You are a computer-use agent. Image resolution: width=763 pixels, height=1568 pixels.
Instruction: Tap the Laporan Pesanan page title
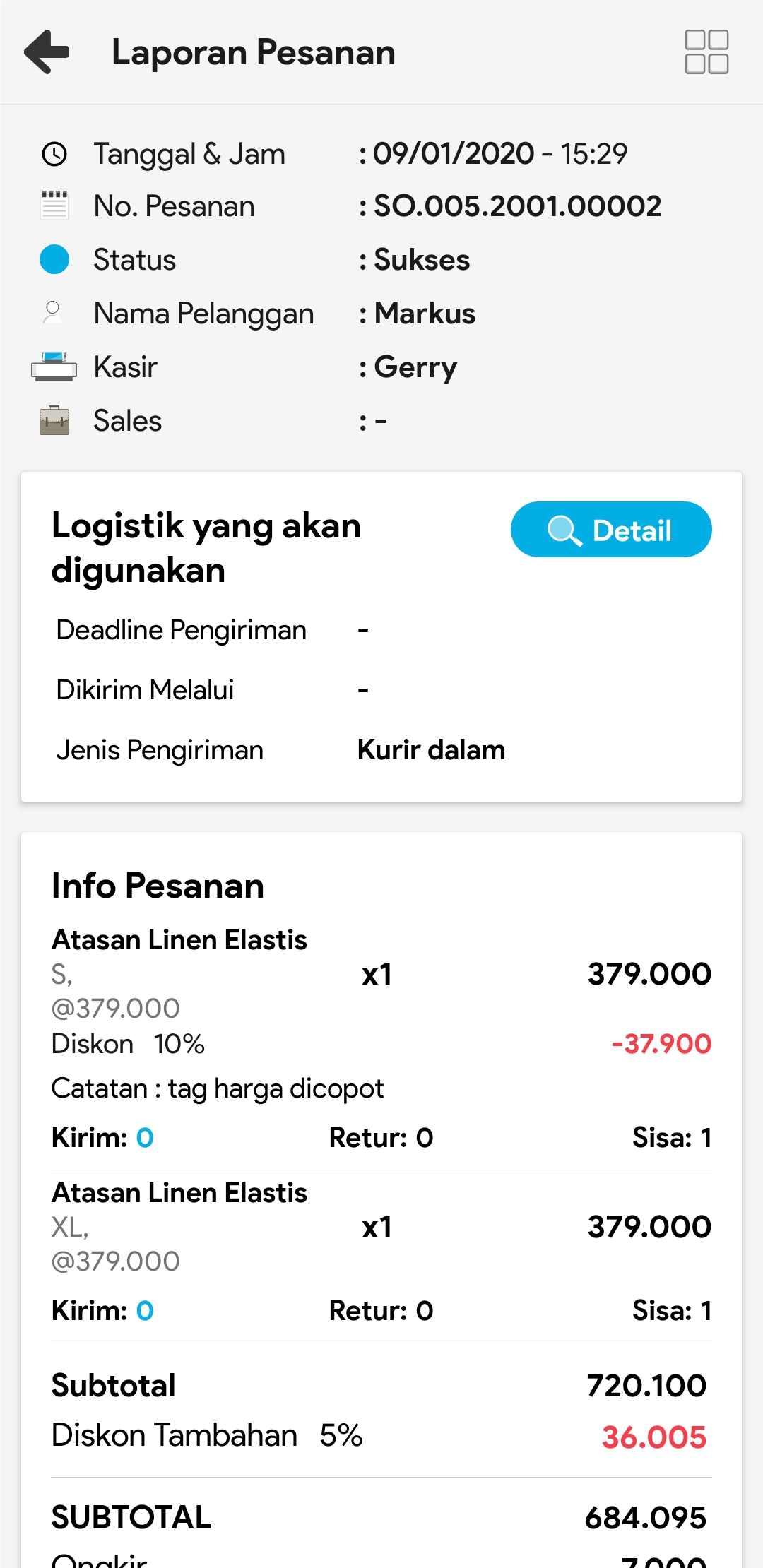point(253,52)
